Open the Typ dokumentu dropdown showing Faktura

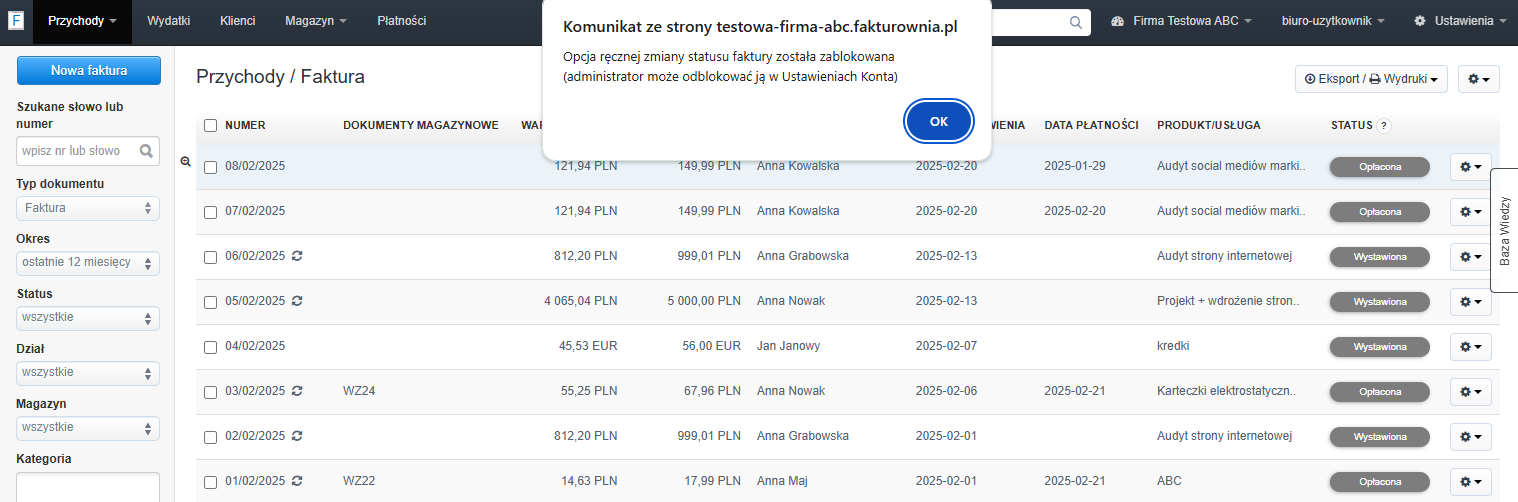point(88,208)
